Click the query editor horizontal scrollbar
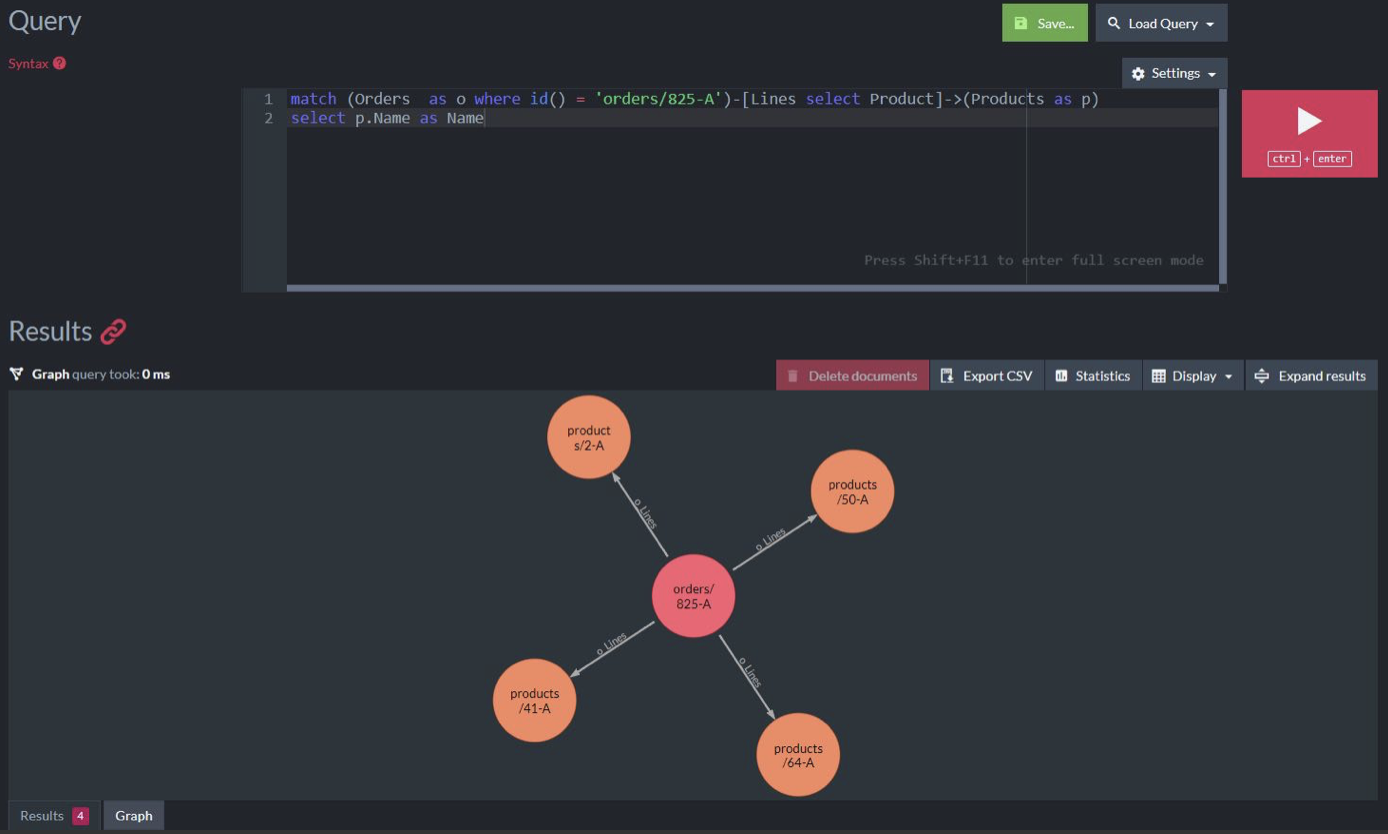Viewport: 1388px width, 834px height. pos(752,288)
